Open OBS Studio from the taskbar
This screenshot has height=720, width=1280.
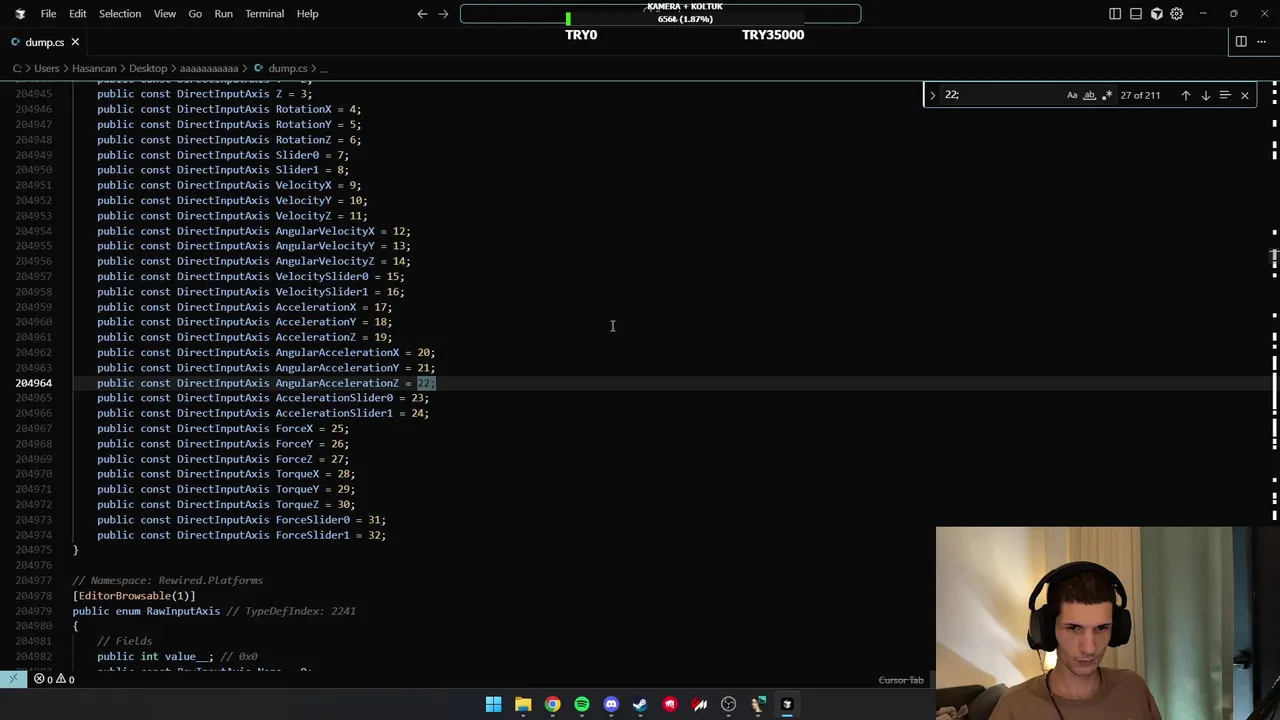click(x=728, y=704)
